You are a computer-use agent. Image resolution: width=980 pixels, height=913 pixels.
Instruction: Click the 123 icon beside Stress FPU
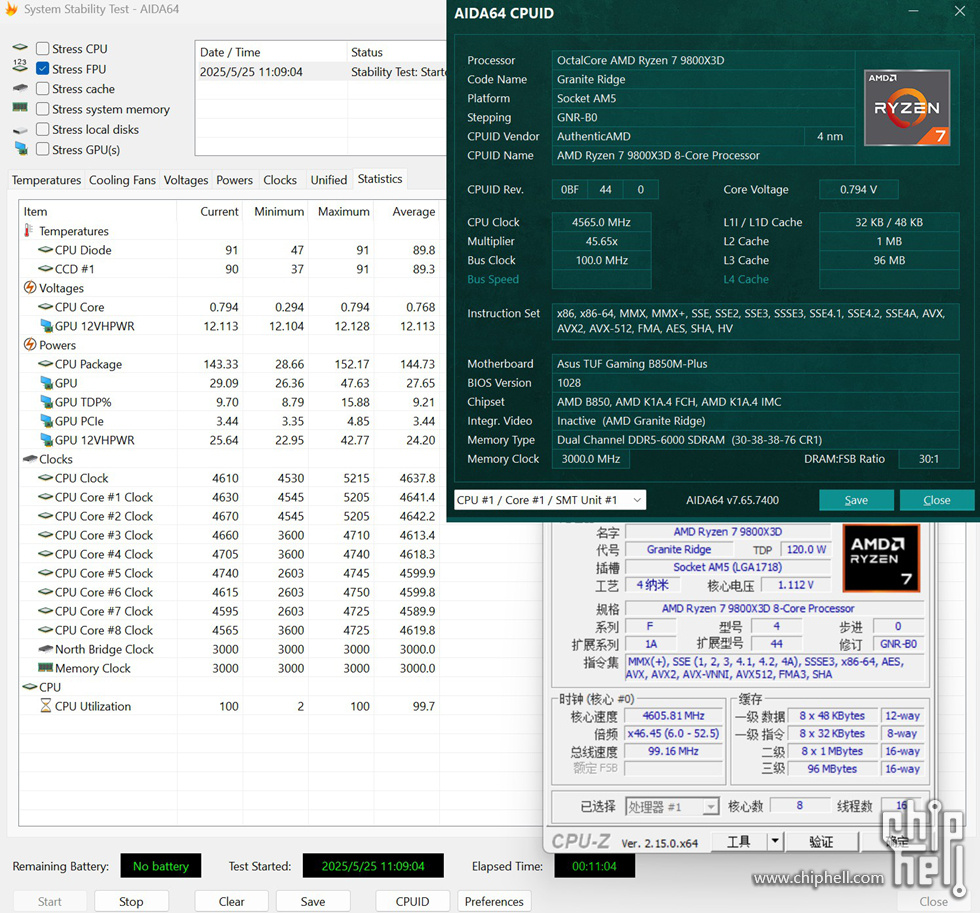pyautogui.click(x=20, y=65)
